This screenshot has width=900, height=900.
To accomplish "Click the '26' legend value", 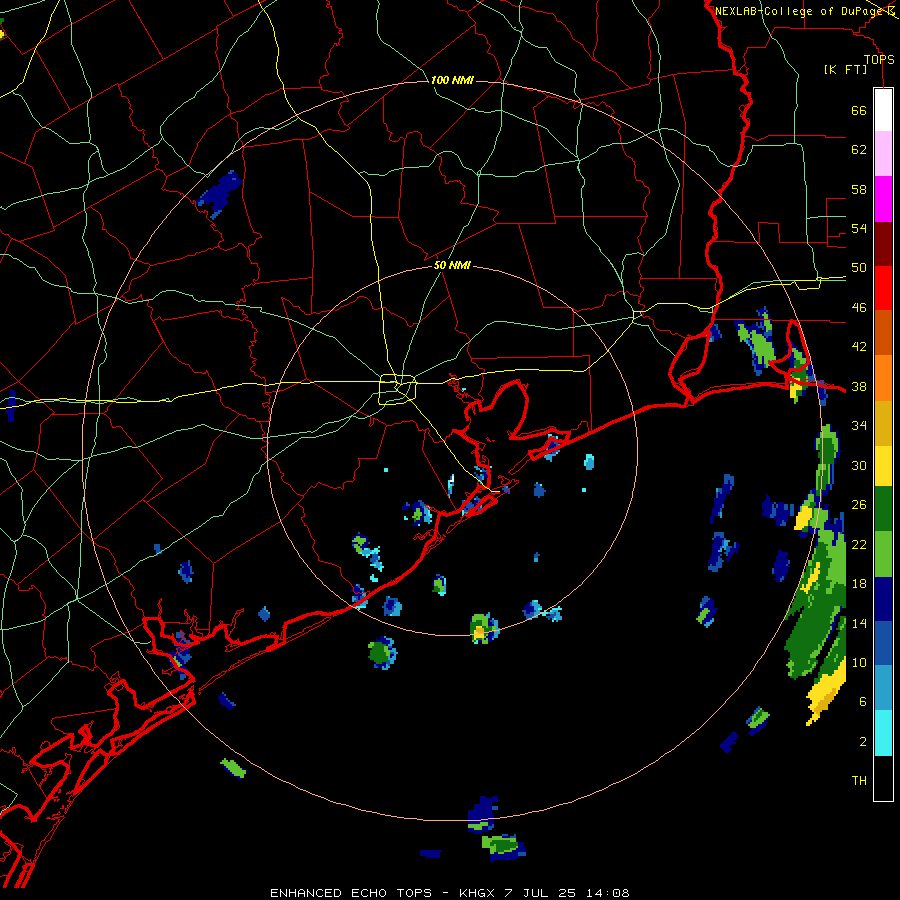I will coord(859,505).
